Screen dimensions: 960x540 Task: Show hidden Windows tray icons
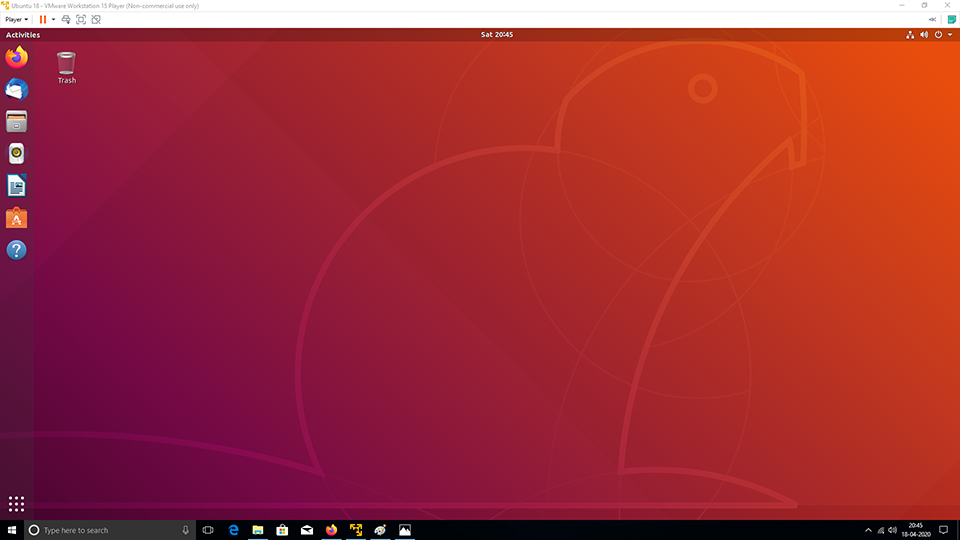pyautogui.click(x=868, y=530)
